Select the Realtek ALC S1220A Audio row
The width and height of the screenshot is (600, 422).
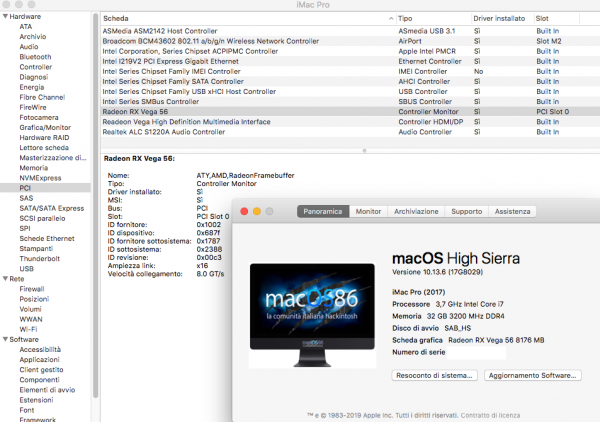[350, 132]
